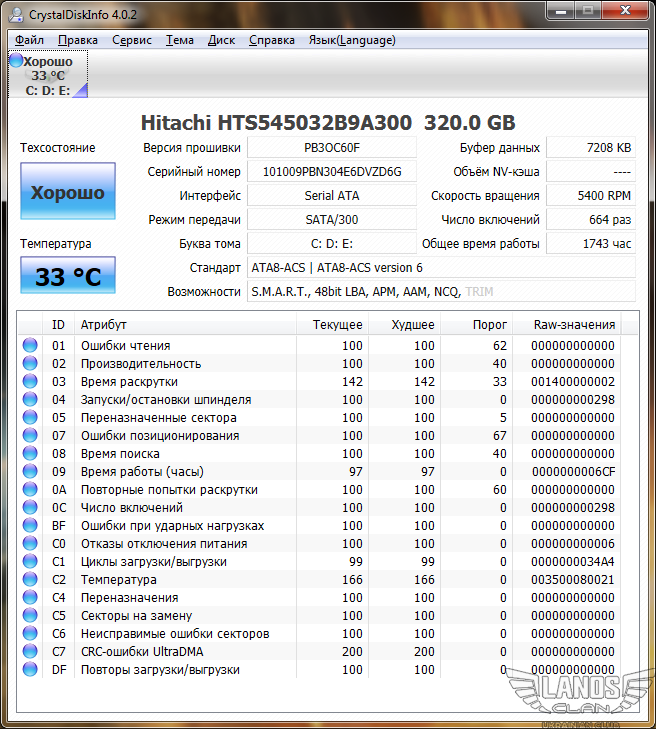This screenshot has height=729, width=656.
Task: Click status circle for 07 Ошибки позиционирования
Action: 30,435
